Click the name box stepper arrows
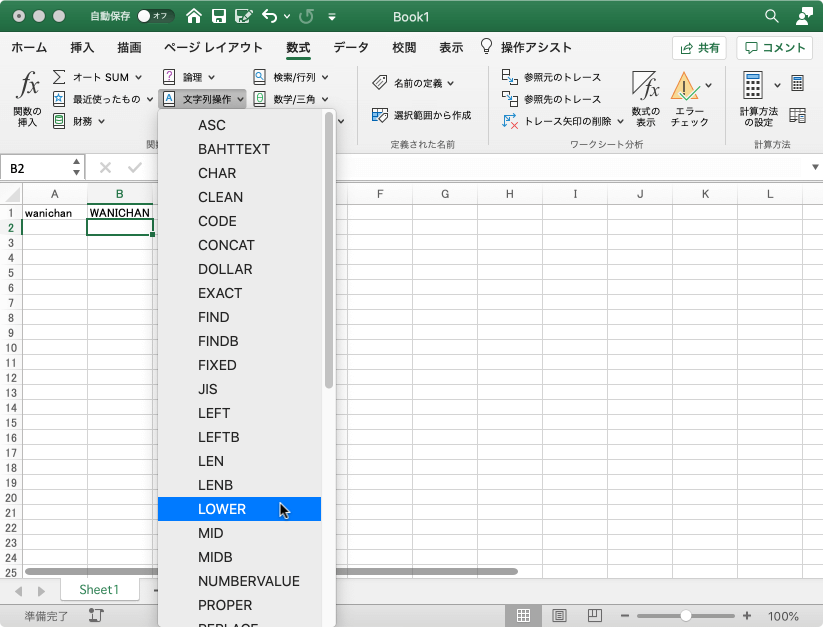 (x=77, y=167)
